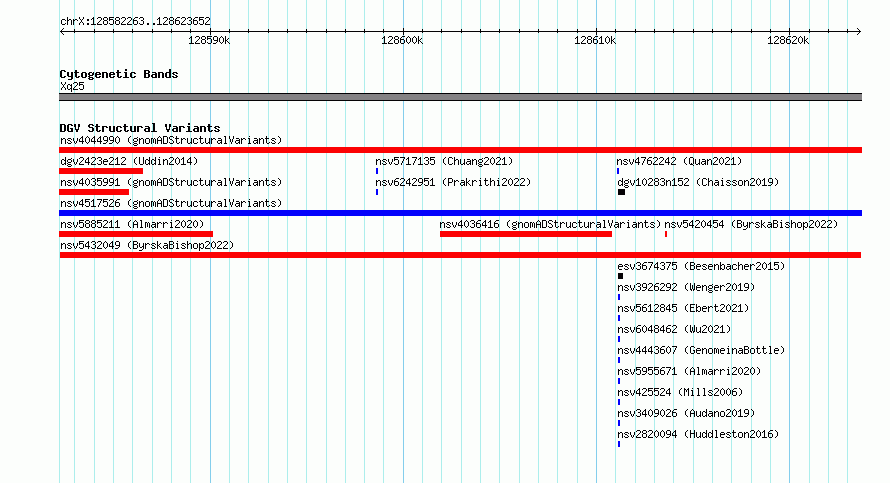Click small blue nsv6242951 marker

point(377,192)
